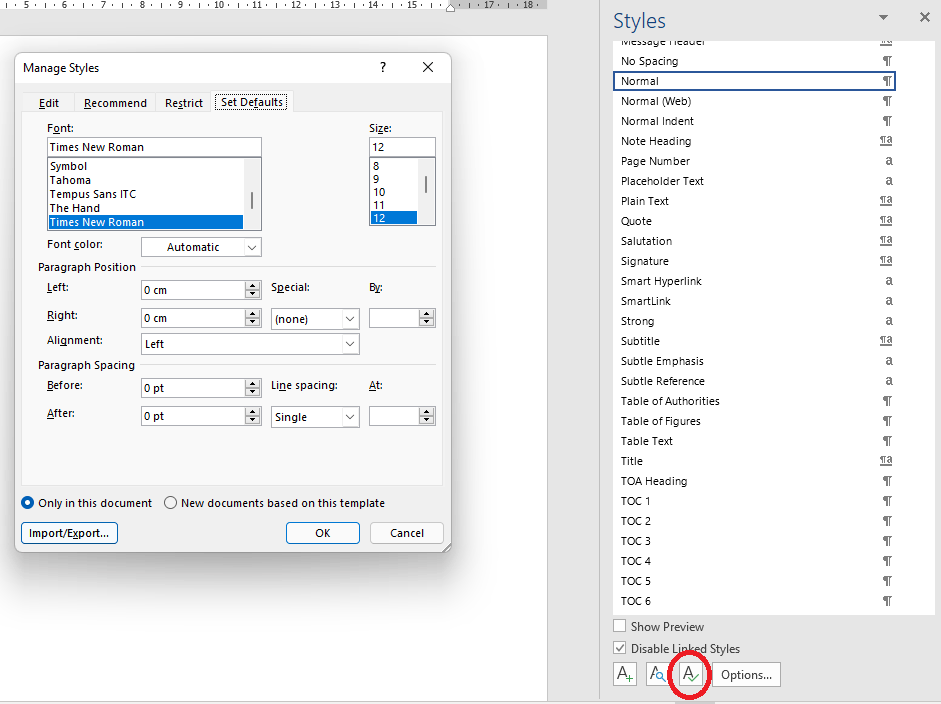The image size is (941, 704).
Task: Click the OK button
Action: click(x=323, y=533)
